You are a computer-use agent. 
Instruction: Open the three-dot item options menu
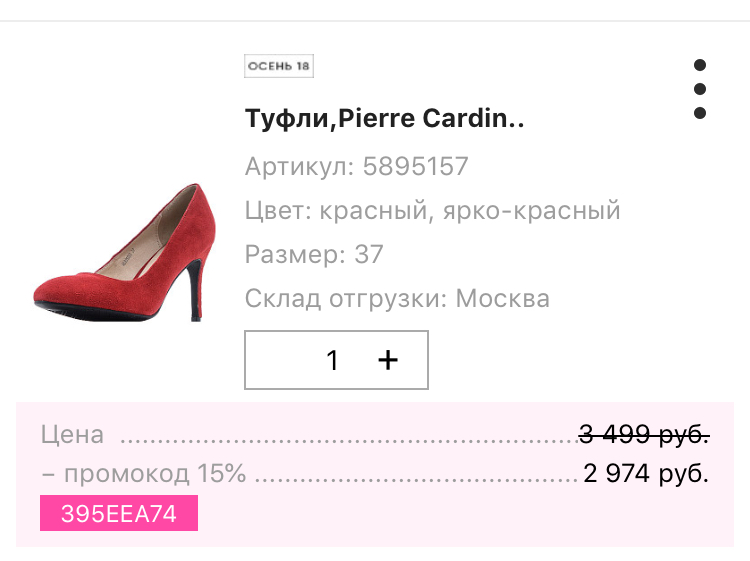(700, 89)
